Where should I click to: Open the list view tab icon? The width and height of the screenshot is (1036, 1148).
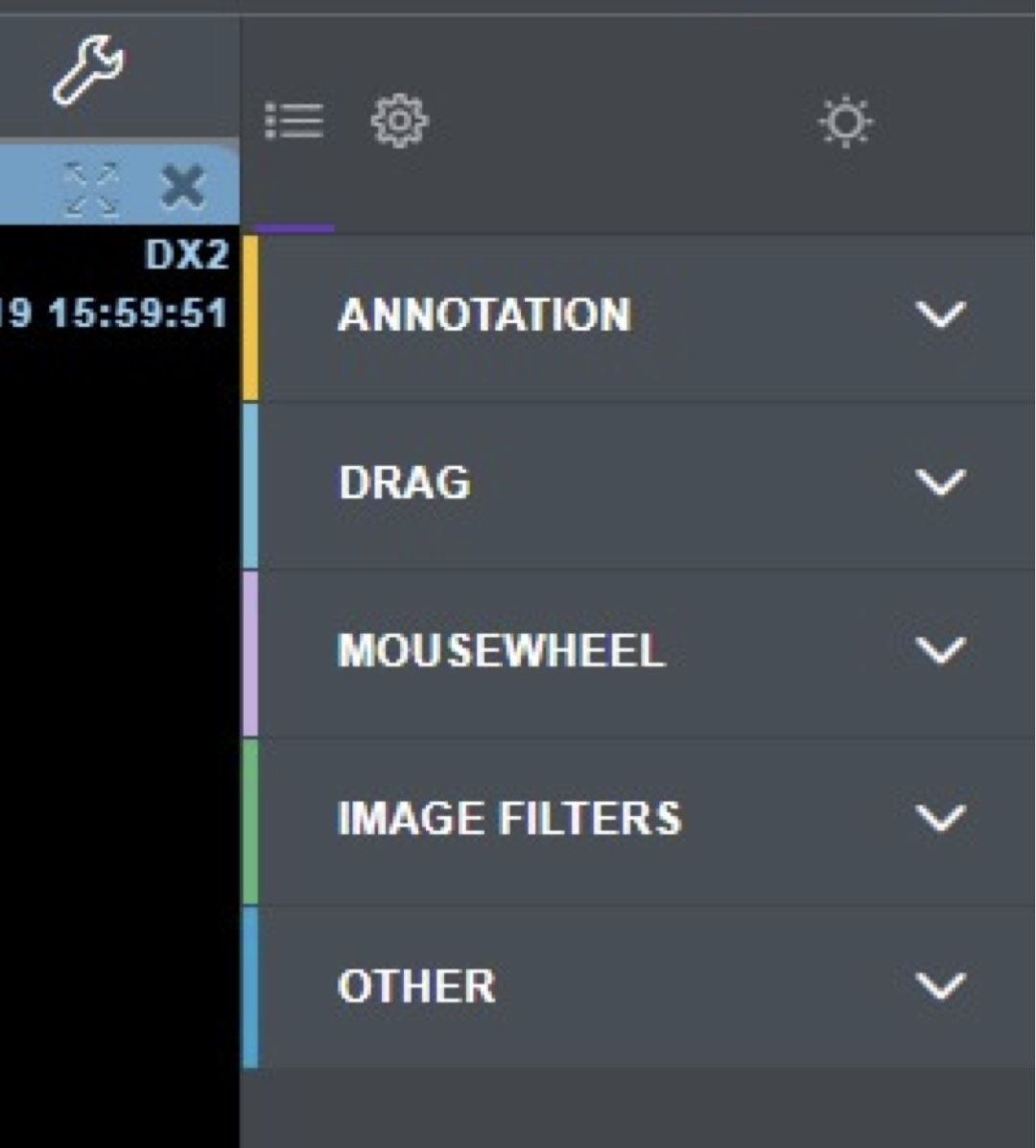294,122
